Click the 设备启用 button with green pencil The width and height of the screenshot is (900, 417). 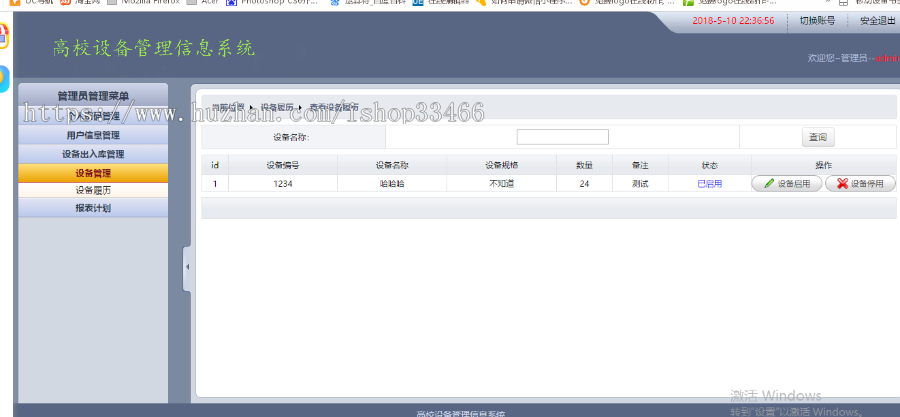pyautogui.click(x=787, y=184)
